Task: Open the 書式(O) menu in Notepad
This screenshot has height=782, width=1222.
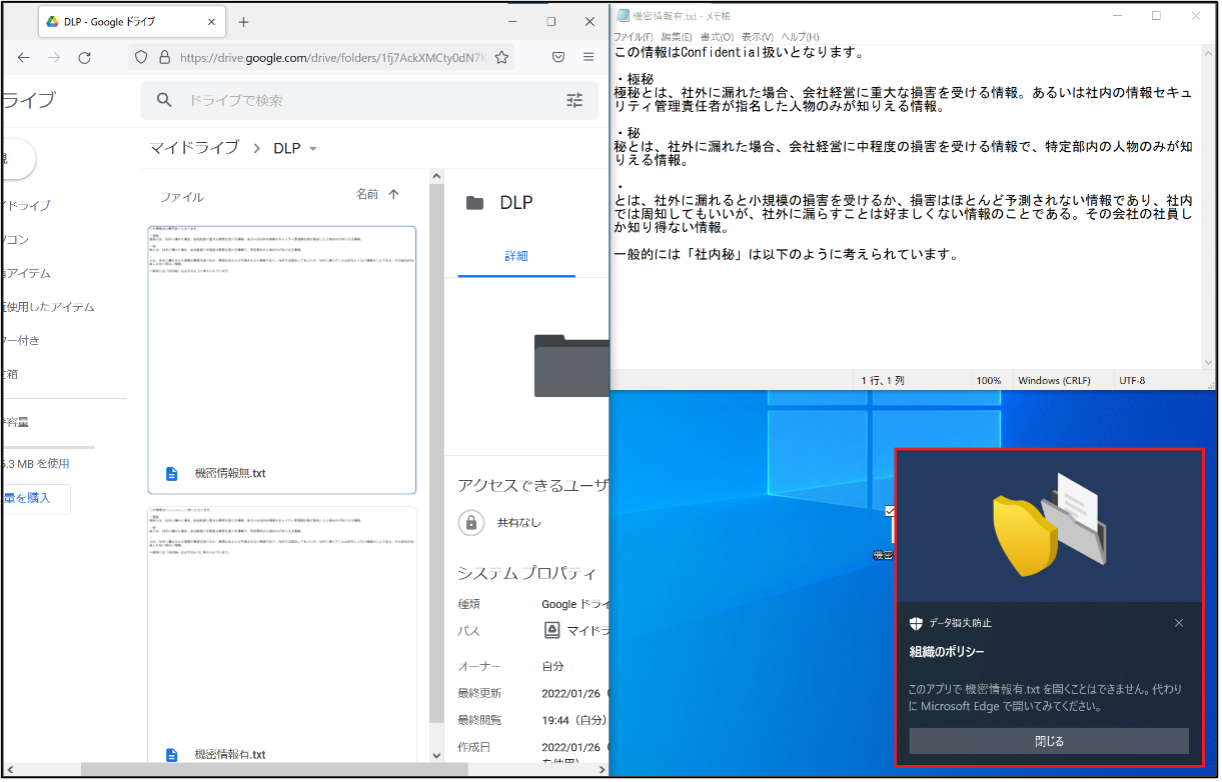Action: (716, 37)
